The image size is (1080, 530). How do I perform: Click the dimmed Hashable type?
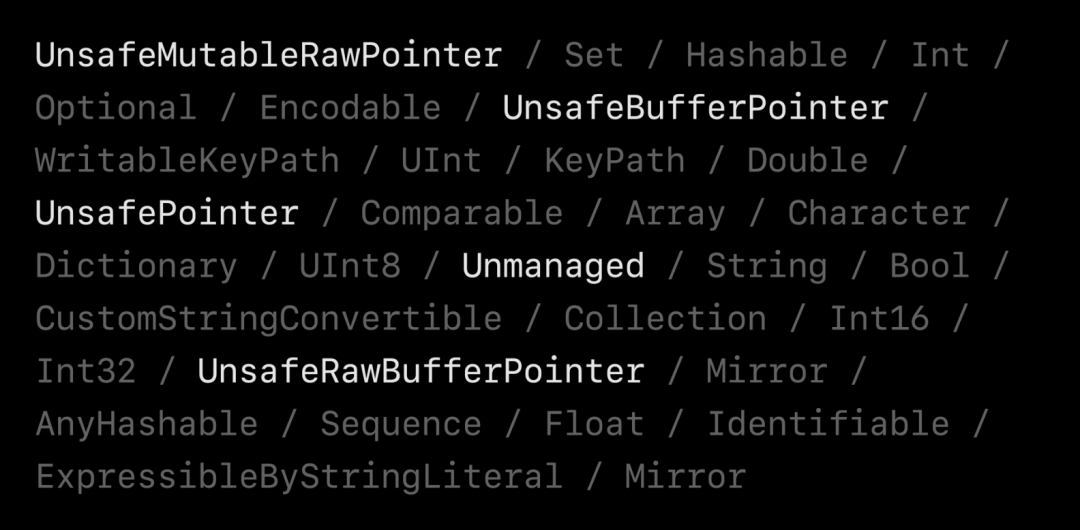point(767,55)
